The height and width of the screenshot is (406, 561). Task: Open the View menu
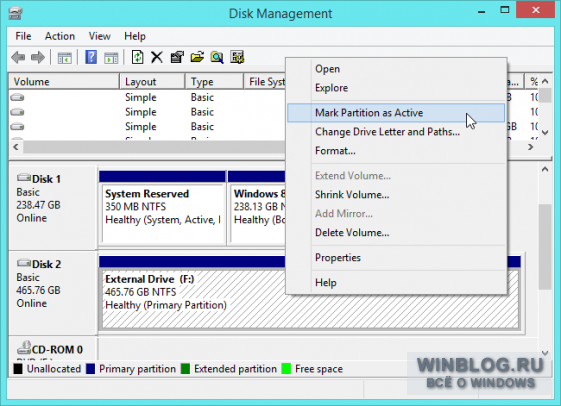coord(99,36)
